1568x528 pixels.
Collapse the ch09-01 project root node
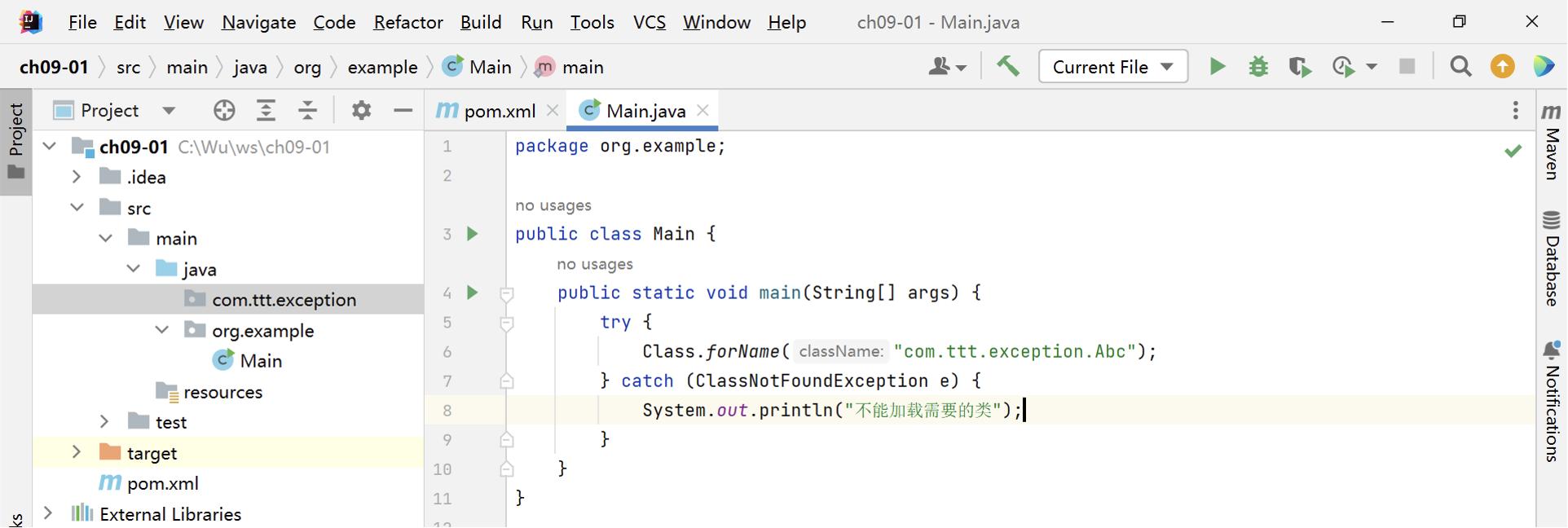pyautogui.click(x=50, y=147)
